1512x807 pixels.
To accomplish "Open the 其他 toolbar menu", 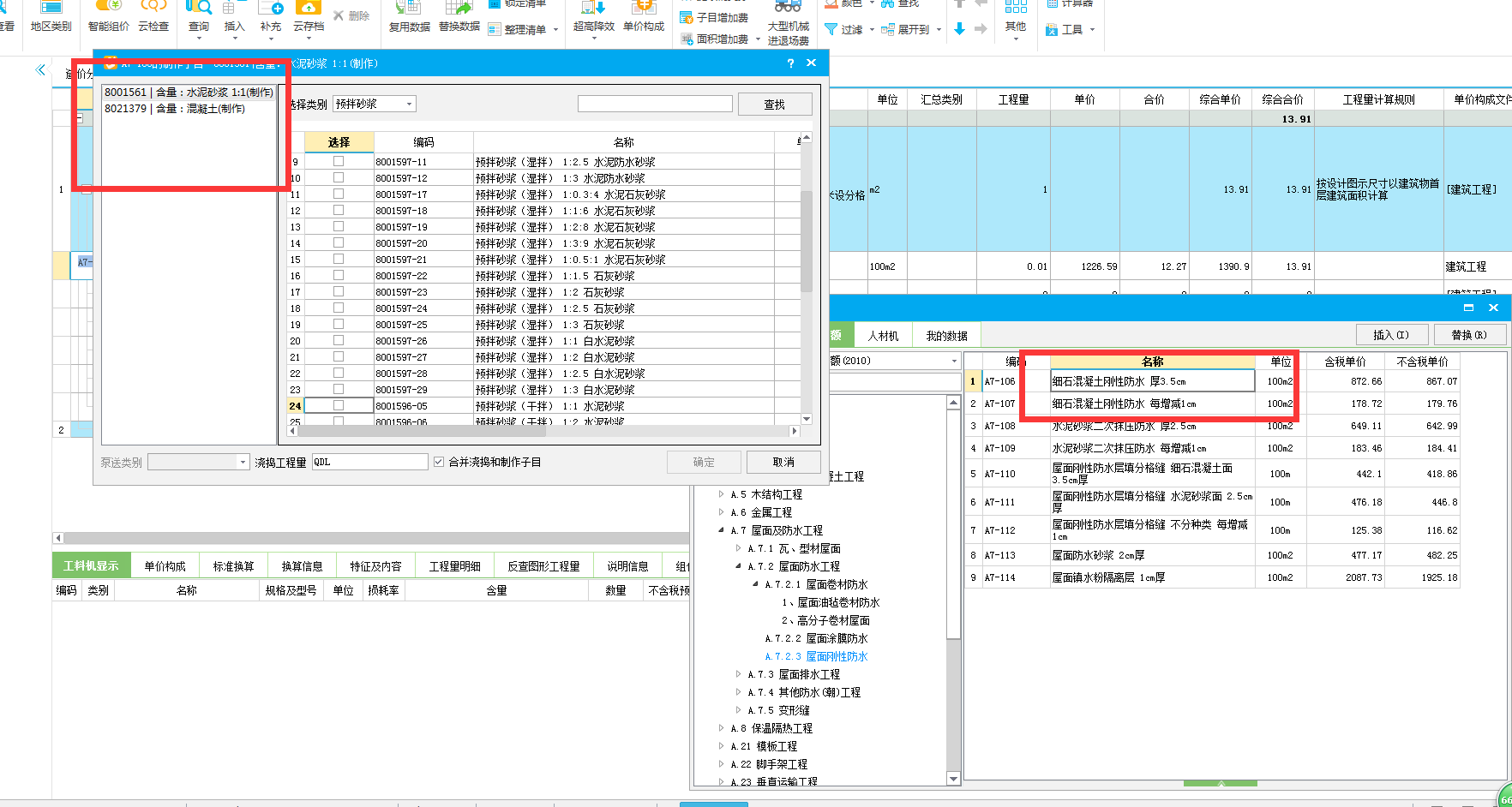I will (1016, 19).
